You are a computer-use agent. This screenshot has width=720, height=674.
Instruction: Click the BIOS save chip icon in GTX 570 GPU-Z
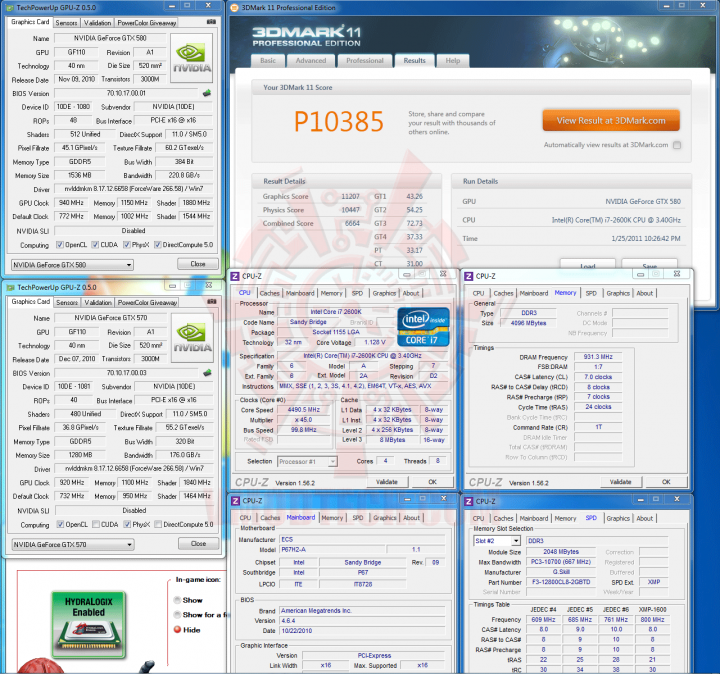pyautogui.click(x=208, y=373)
